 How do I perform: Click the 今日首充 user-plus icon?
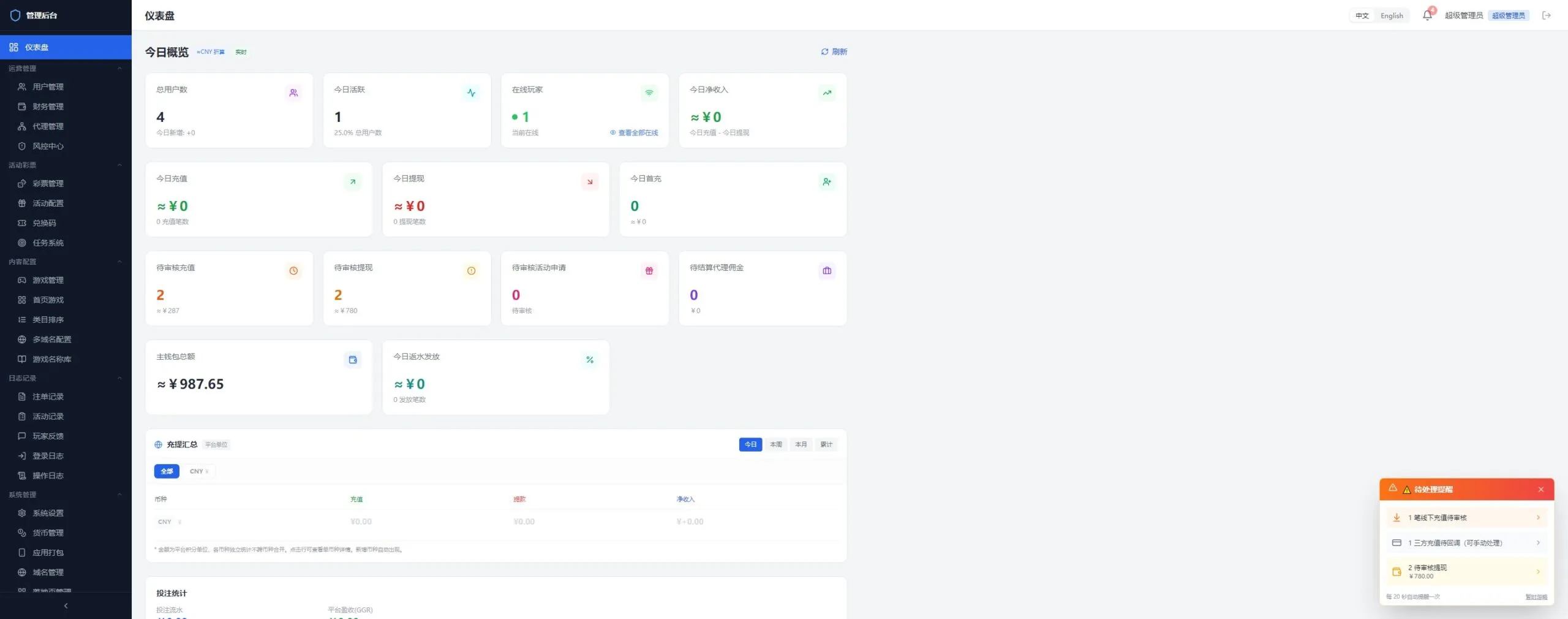pyautogui.click(x=827, y=181)
